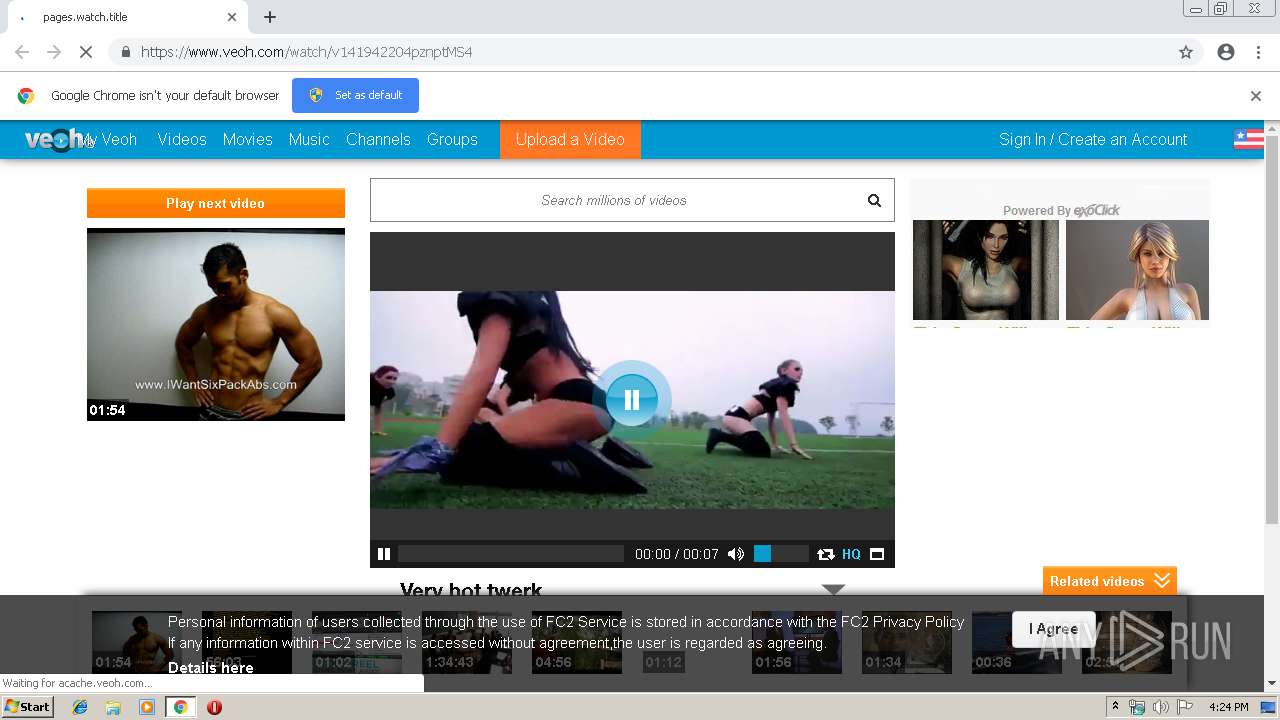Bookmark this page with star icon
Viewport: 1280px width, 720px height.
coord(1186,52)
